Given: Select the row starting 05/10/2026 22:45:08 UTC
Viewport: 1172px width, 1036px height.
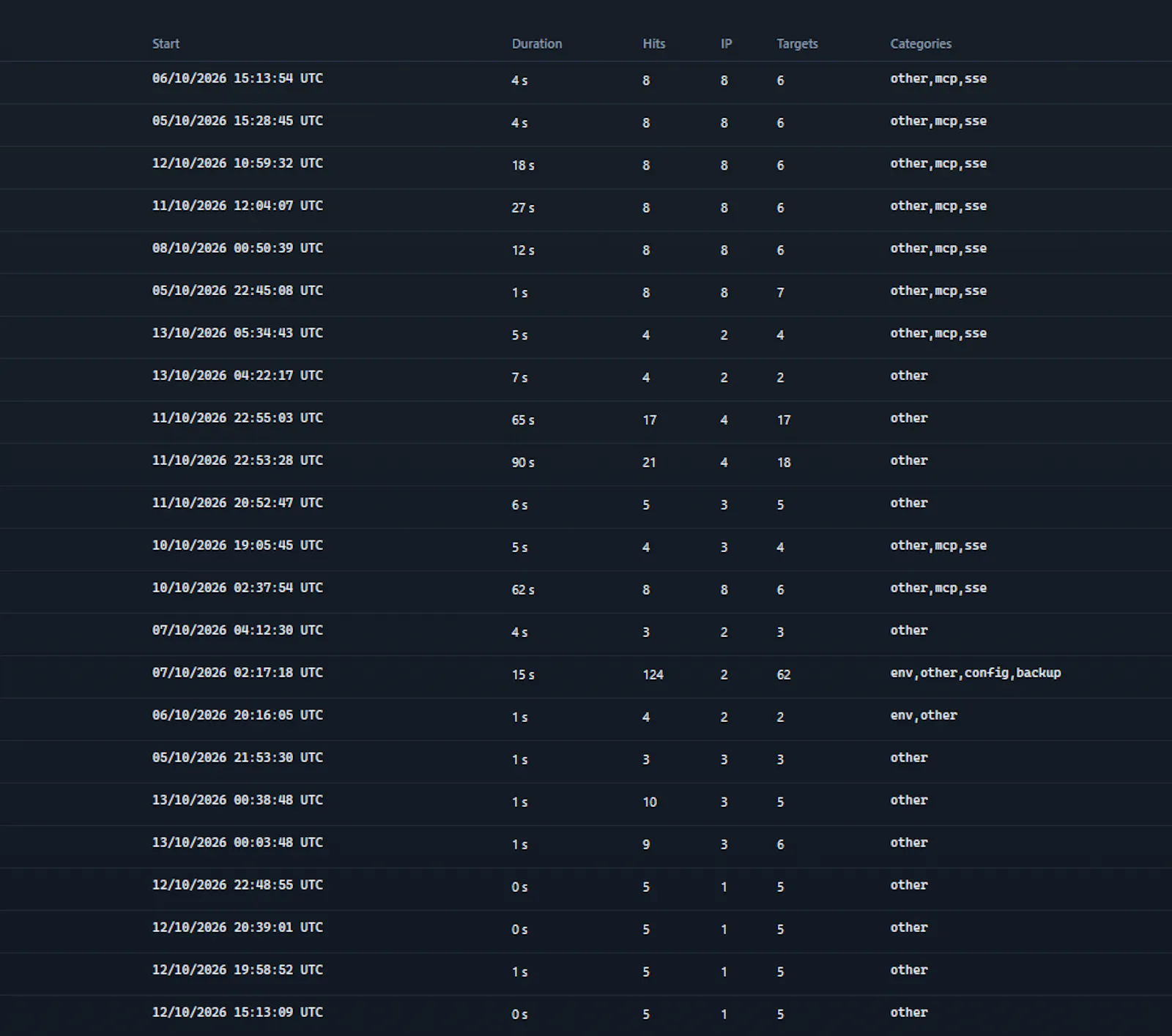Looking at the screenshot, I should pyautogui.click(x=586, y=295).
